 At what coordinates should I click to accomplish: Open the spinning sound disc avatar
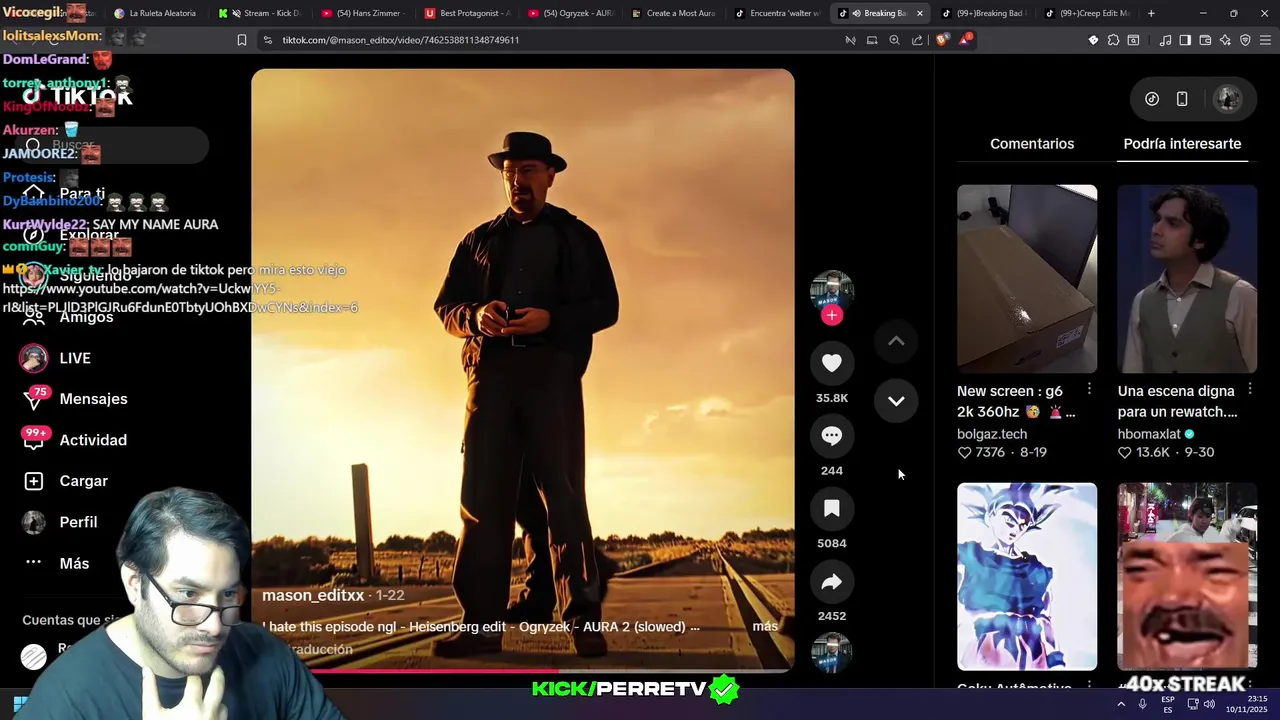coord(831,652)
